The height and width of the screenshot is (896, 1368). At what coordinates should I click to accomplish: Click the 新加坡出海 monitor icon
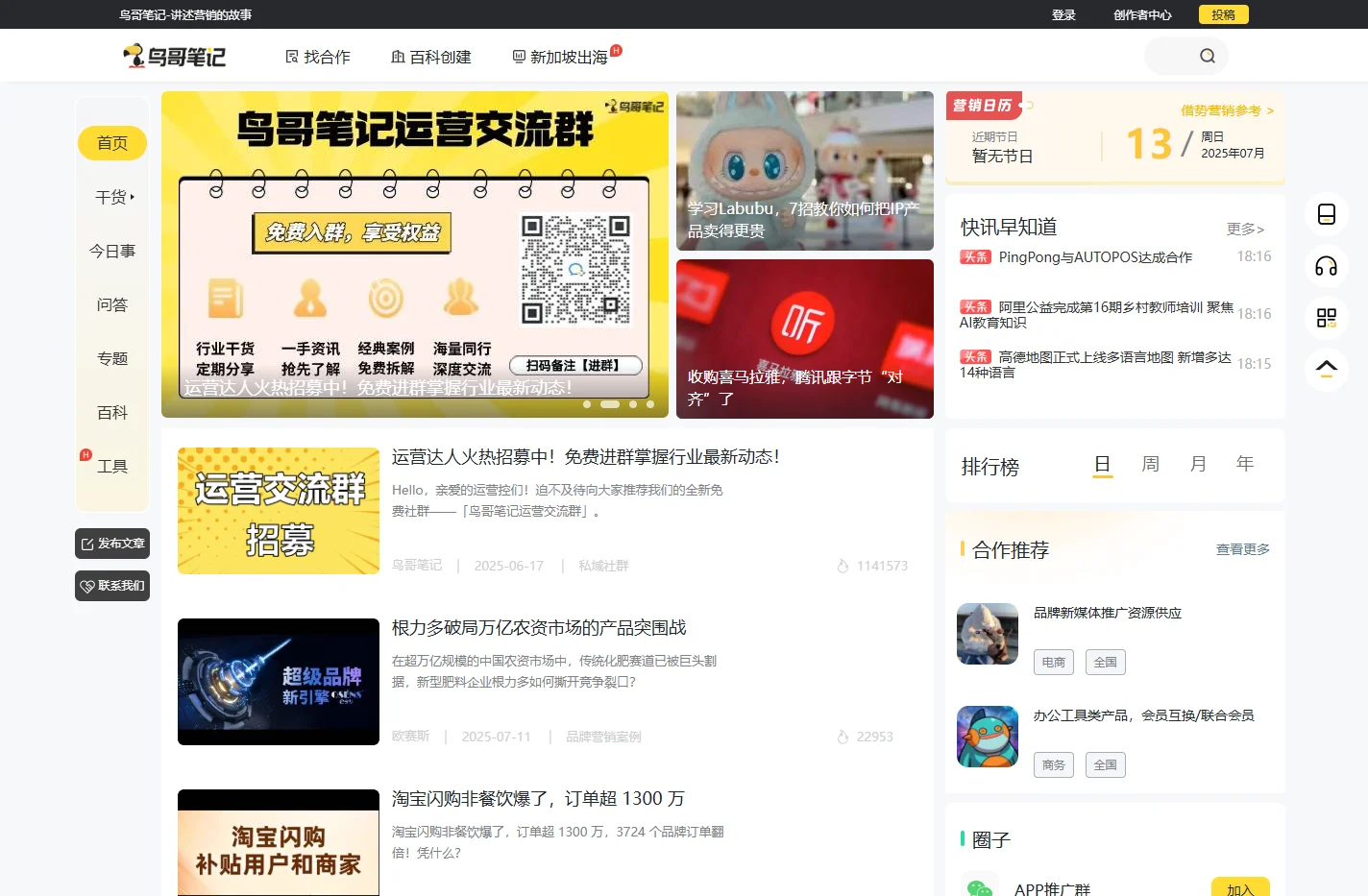(519, 57)
